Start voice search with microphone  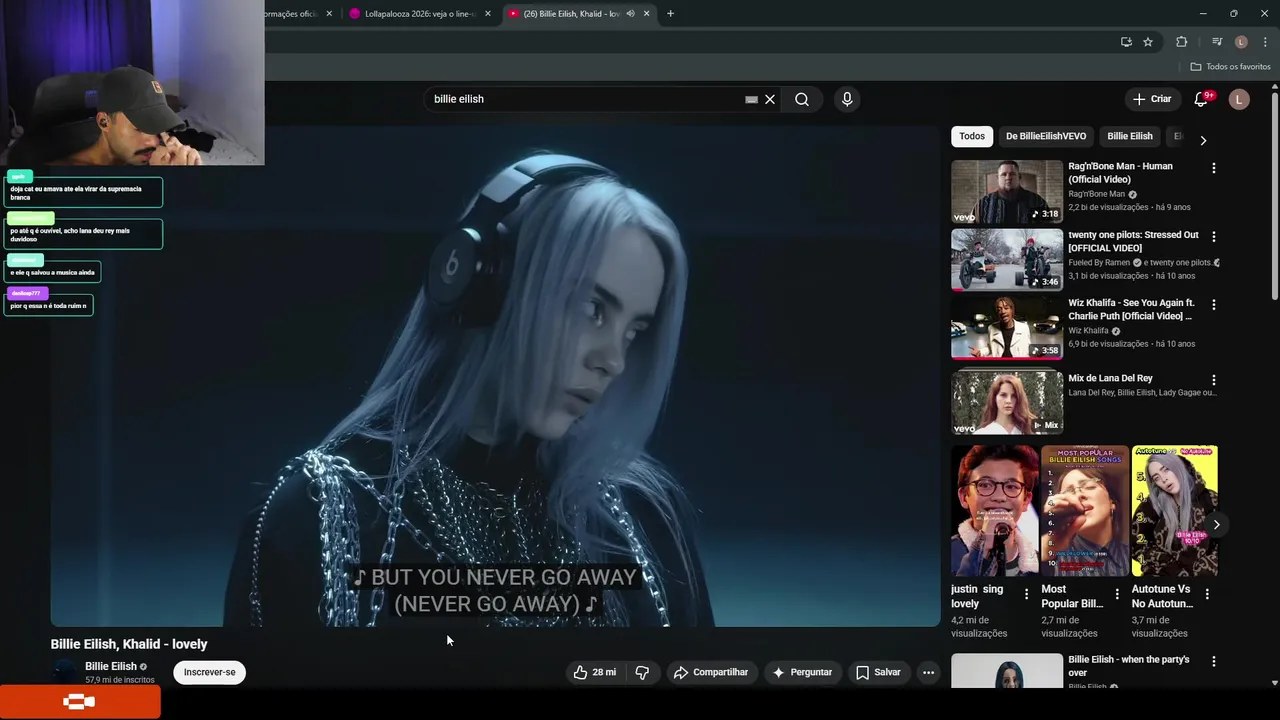(x=847, y=99)
